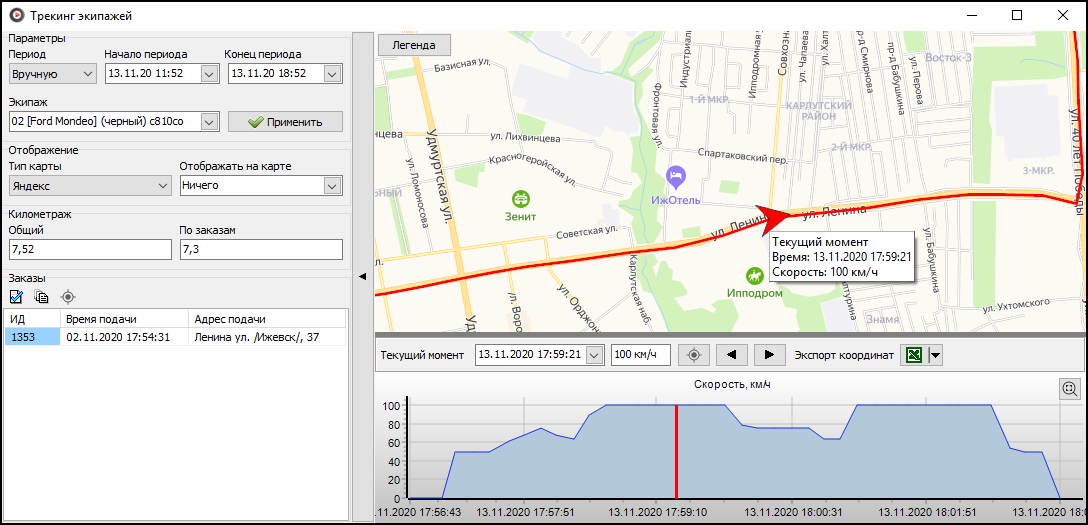The width and height of the screenshot is (1088, 525).
Task: Step to previous track point
Action: pyautogui.click(x=732, y=355)
